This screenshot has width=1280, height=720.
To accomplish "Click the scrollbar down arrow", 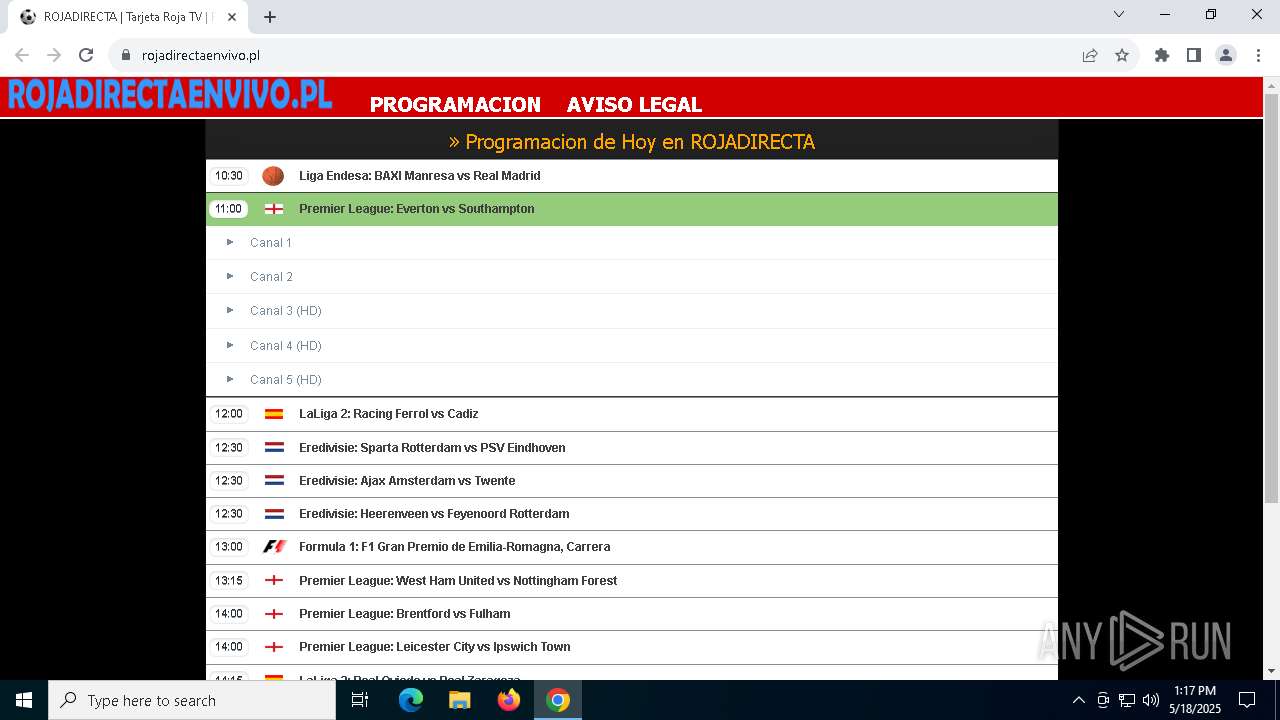I will pyautogui.click(x=1271, y=671).
